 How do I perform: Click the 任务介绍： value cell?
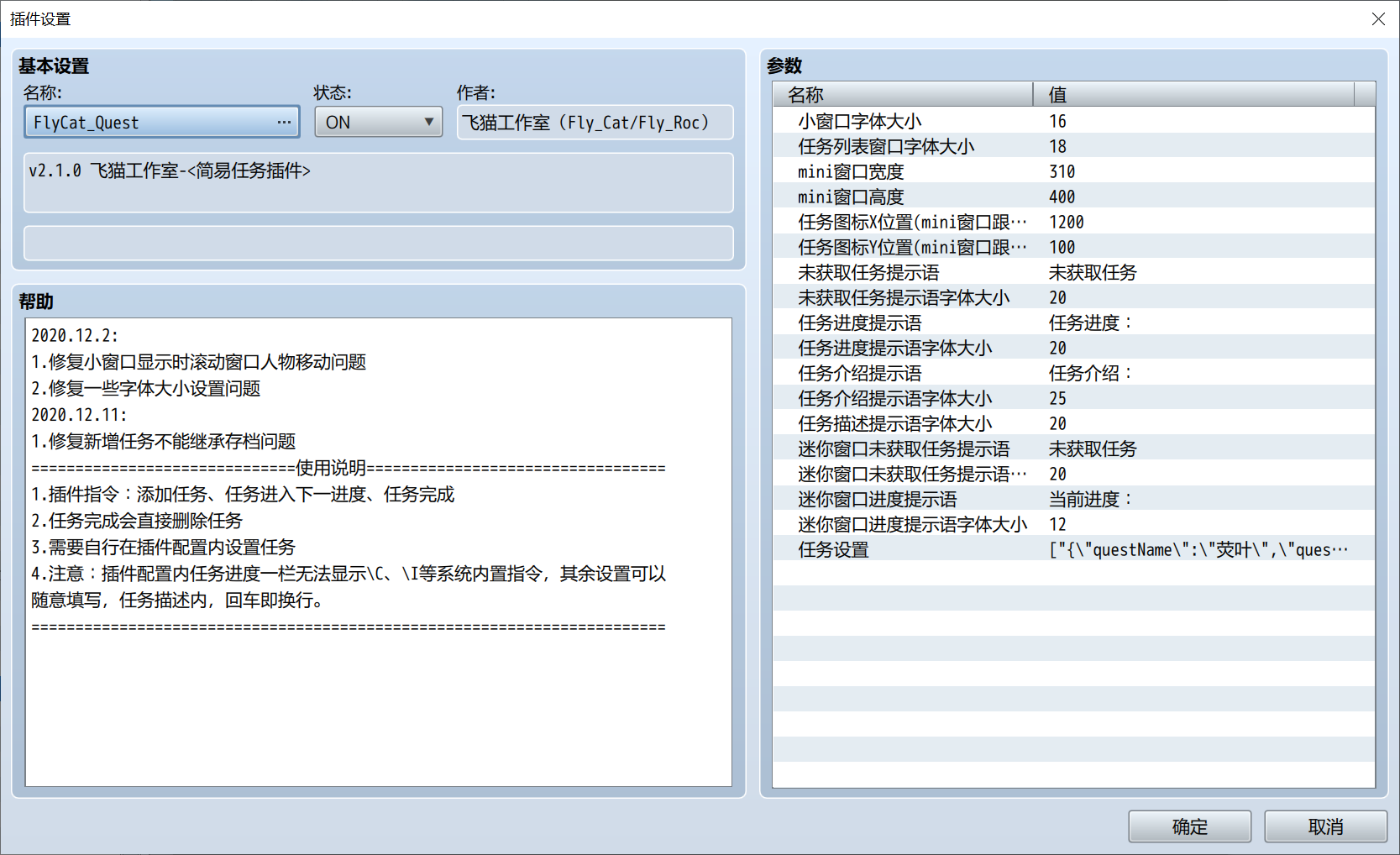1092,373
